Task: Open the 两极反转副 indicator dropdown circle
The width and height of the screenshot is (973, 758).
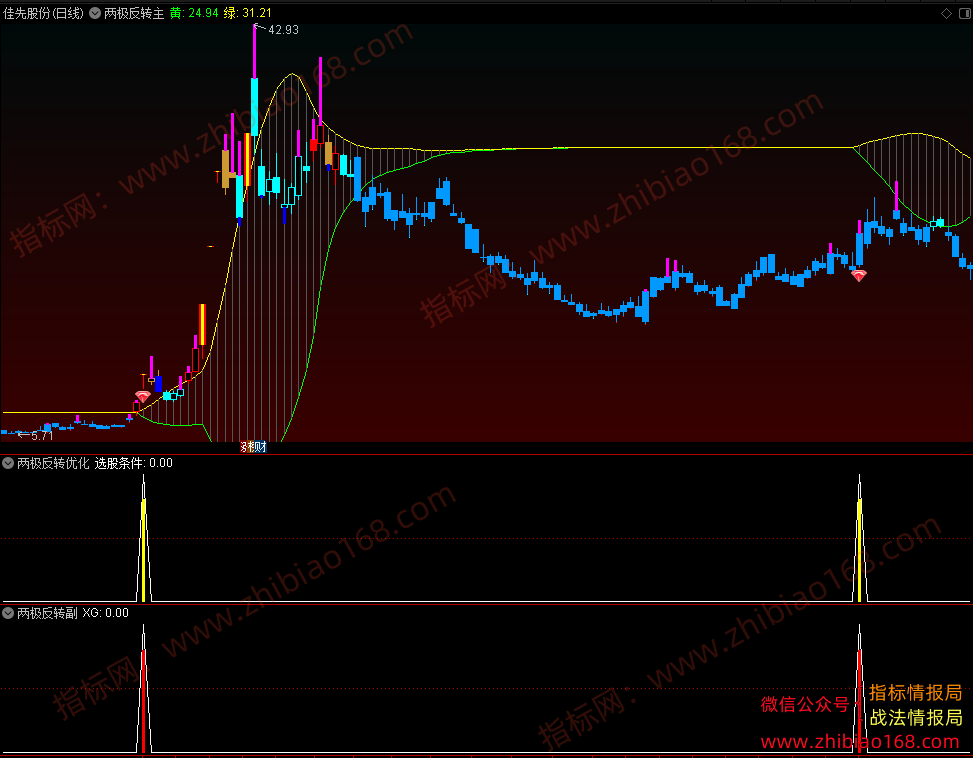Action: tap(8, 613)
